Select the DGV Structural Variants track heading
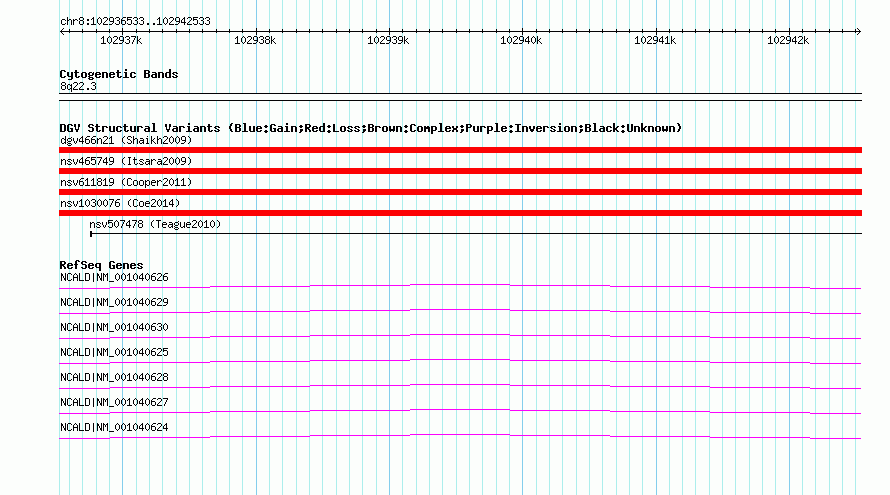The width and height of the screenshot is (890, 495). (x=371, y=128)
